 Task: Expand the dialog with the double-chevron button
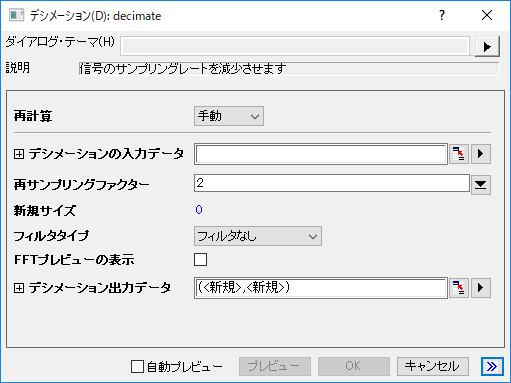pyautogui.click(x=492, y=366)
